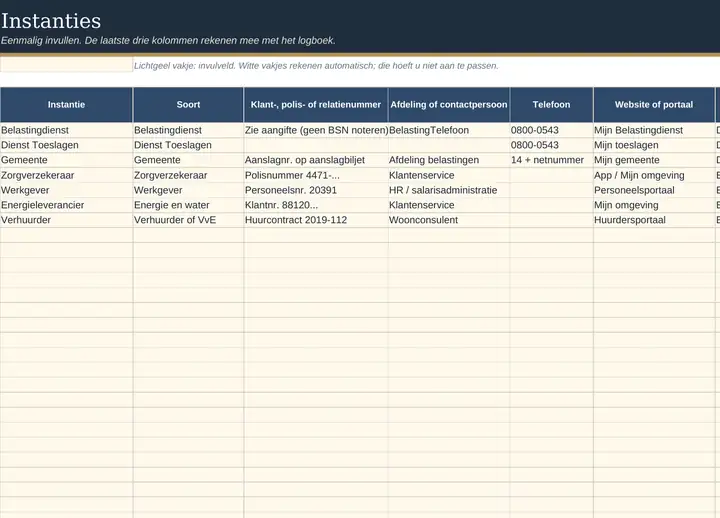720x518 pixels.
Task: Select Dienst Toeslagen in Soort column
Action: tap(188, 145)
